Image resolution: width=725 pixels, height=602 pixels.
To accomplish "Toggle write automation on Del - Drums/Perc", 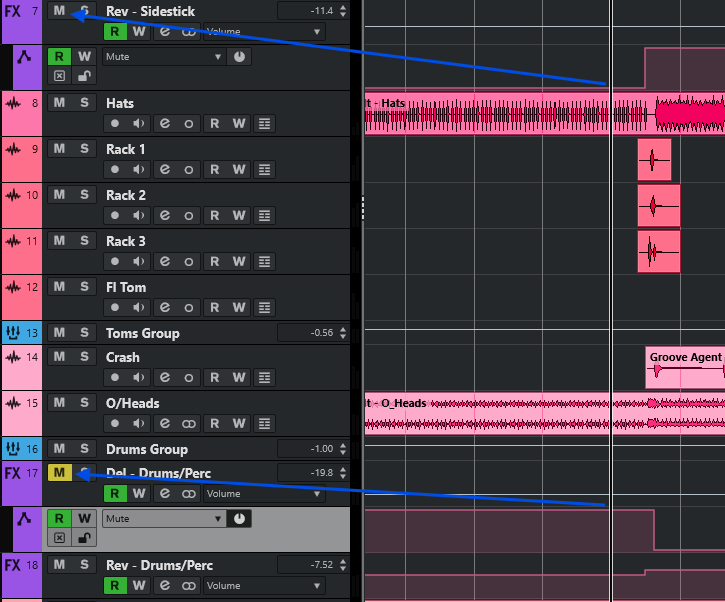I will point(139,493).
